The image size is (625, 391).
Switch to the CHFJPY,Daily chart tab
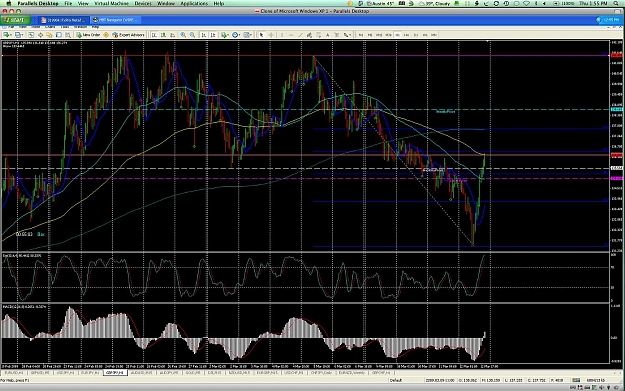[321, 373]
